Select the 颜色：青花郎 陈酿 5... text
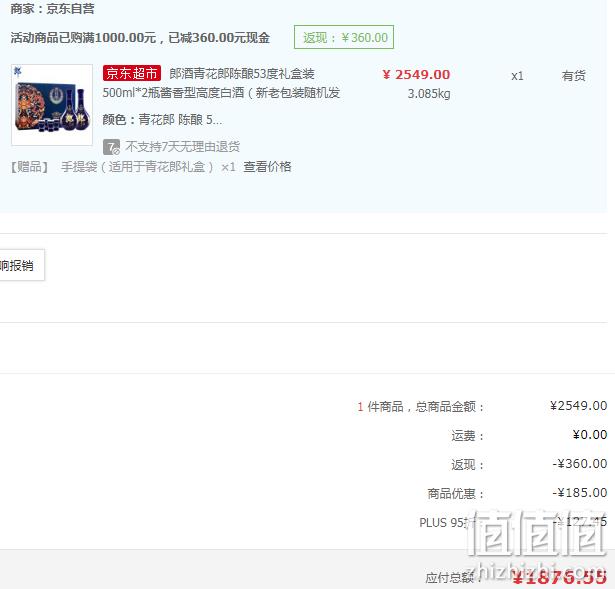The image size is (615, 589). (x=162, y=119)
